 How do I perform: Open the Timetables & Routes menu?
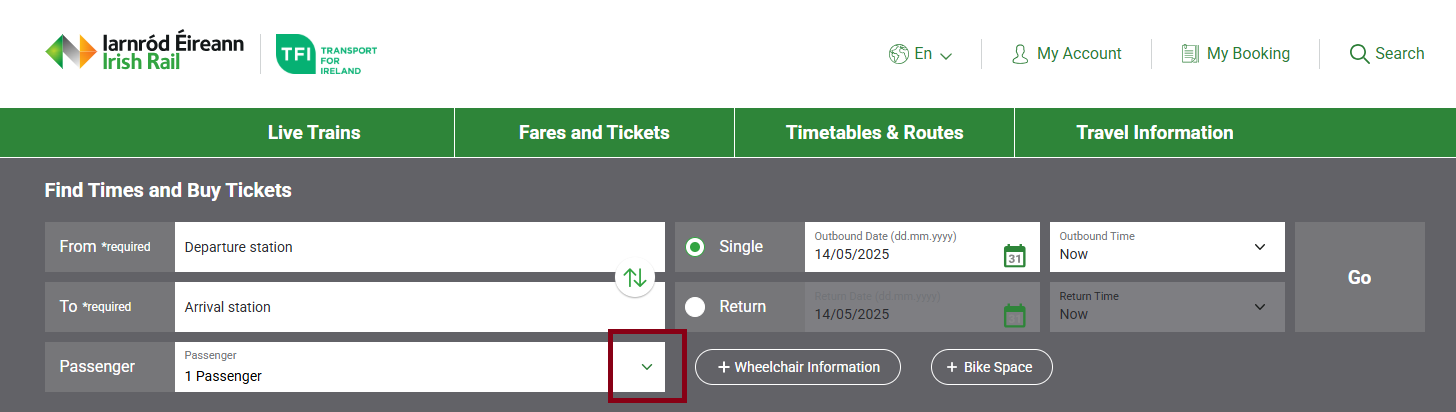coord(874,133)
